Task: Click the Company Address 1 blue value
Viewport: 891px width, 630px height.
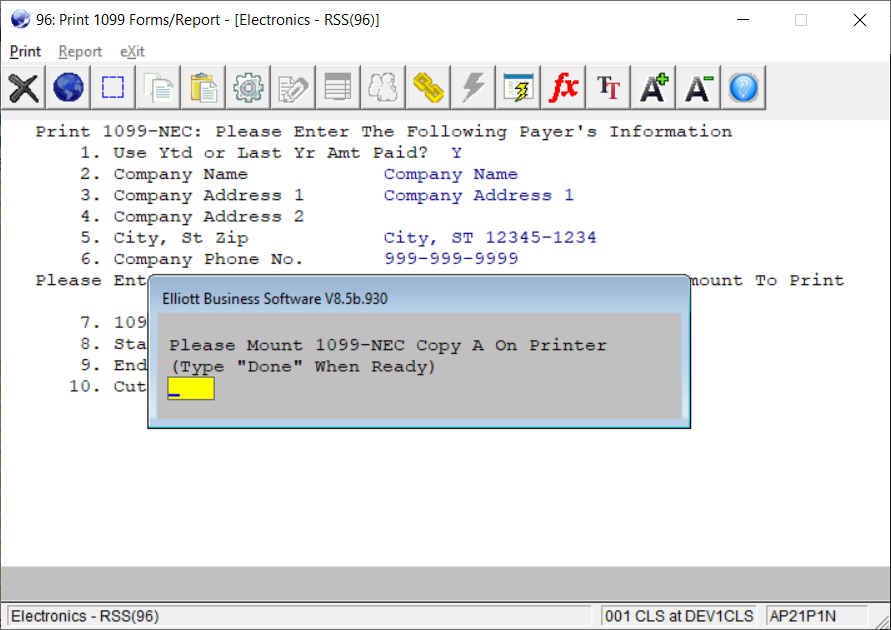Action: [478, 195]
